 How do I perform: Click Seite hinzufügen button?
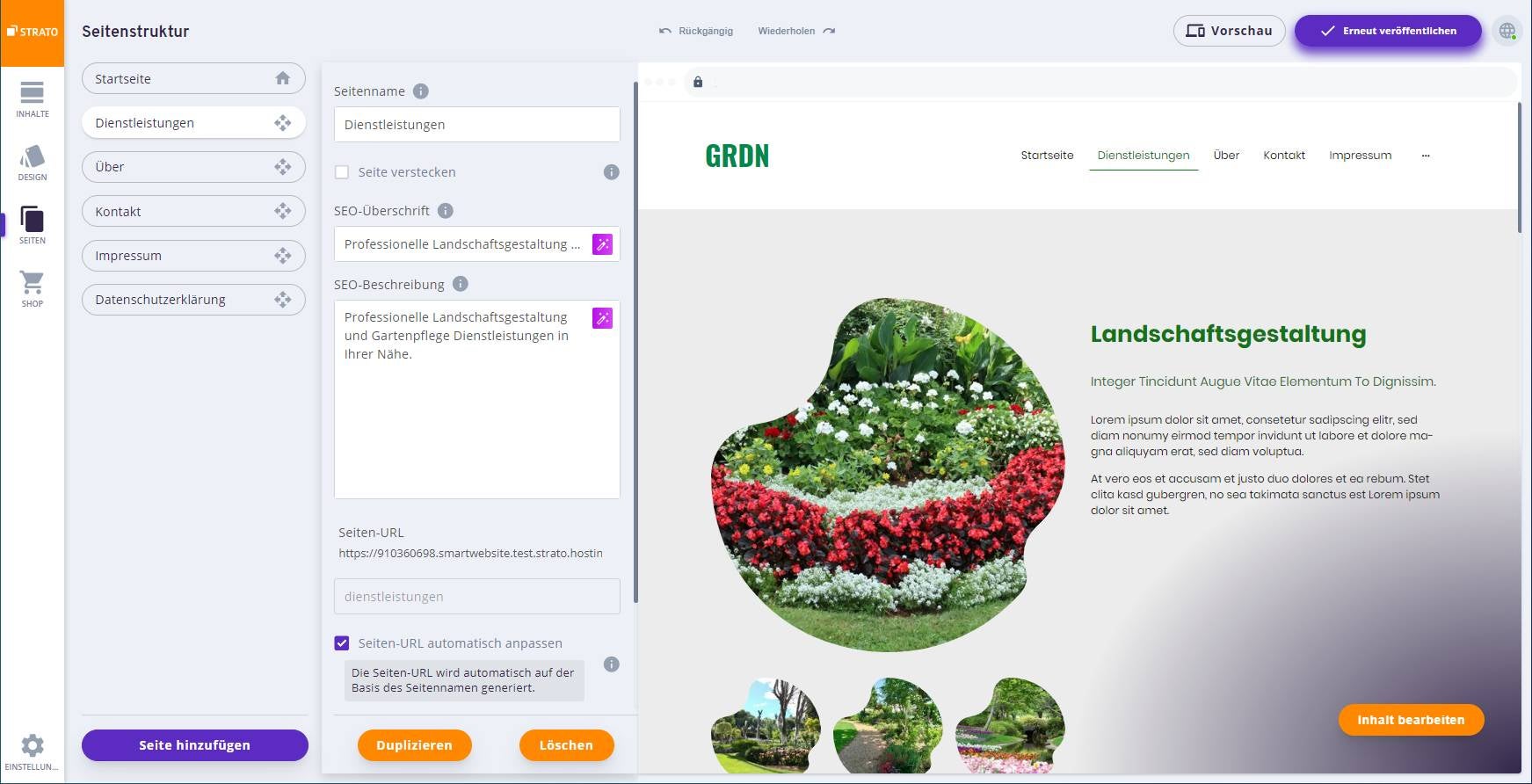tap(194, 745)
